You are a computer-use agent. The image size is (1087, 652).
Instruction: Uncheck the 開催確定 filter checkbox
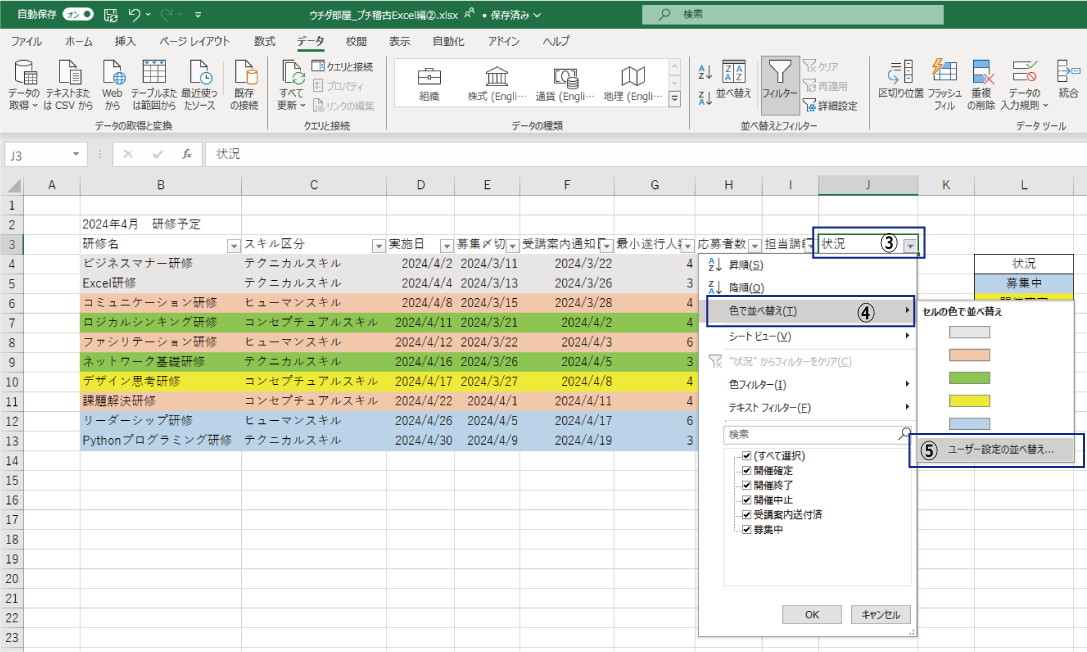pos(746,470)
